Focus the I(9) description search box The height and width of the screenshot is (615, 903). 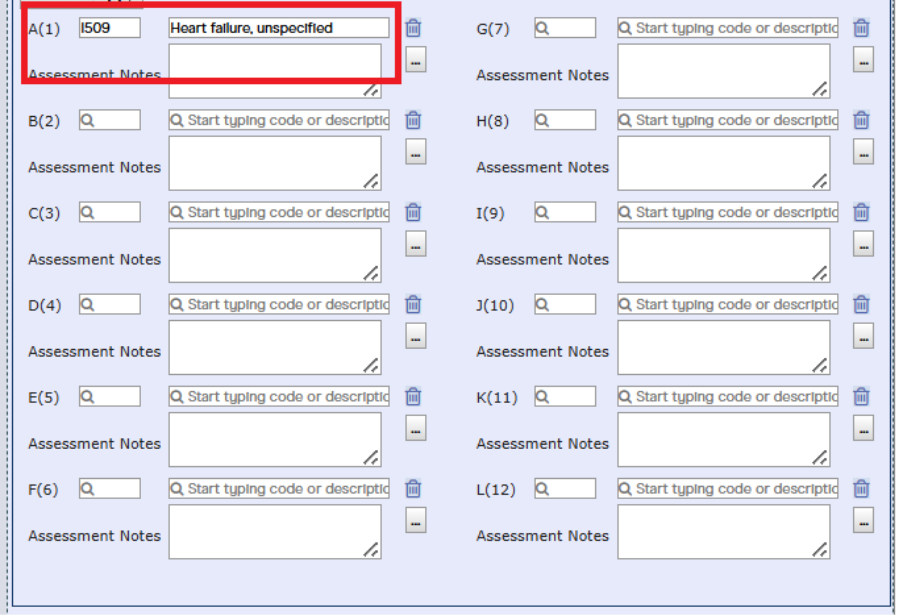click(728, 212)
